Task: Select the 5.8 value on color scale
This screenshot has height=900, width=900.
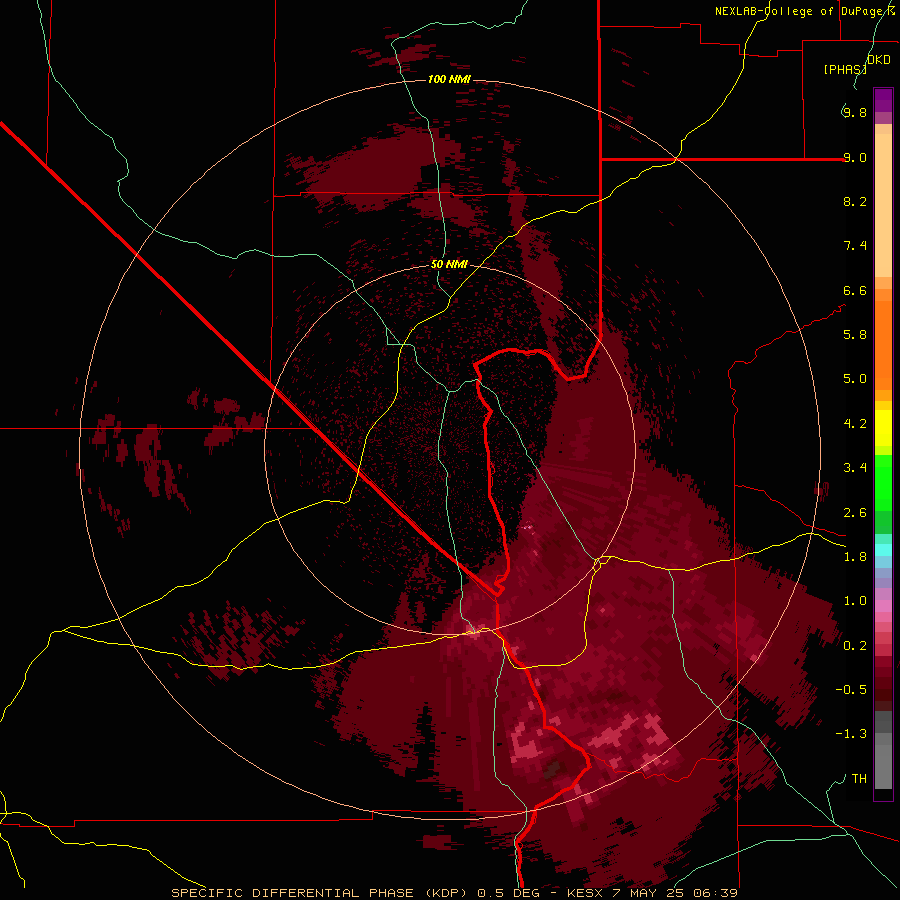Action: click(x=855, y=334)
